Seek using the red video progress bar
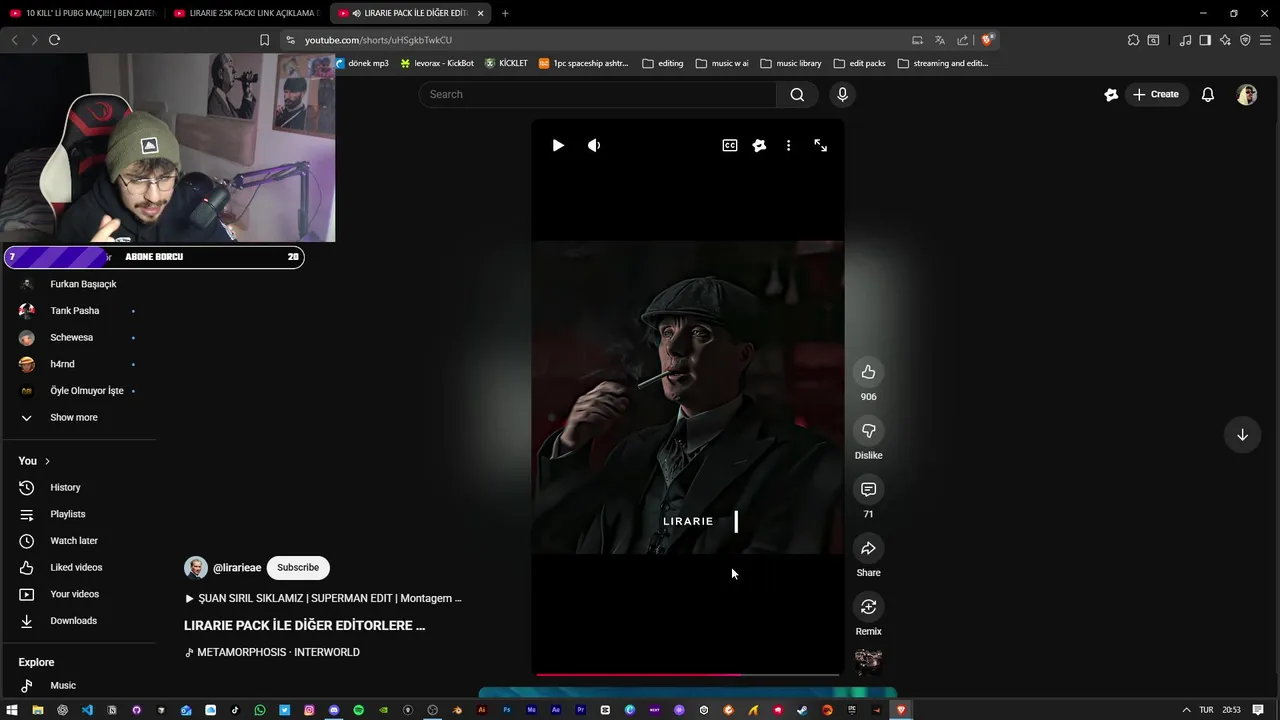 pyautogui.click(x=688, y=674)
